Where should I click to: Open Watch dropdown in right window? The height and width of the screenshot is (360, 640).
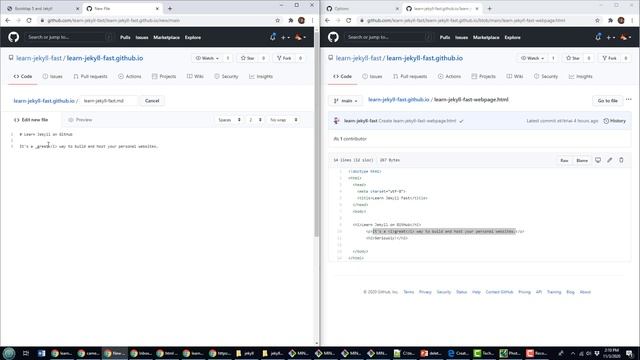point(532,58)
